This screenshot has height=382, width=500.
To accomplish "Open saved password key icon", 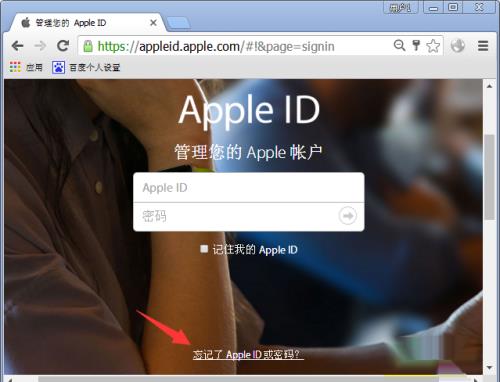I will 416,45.
